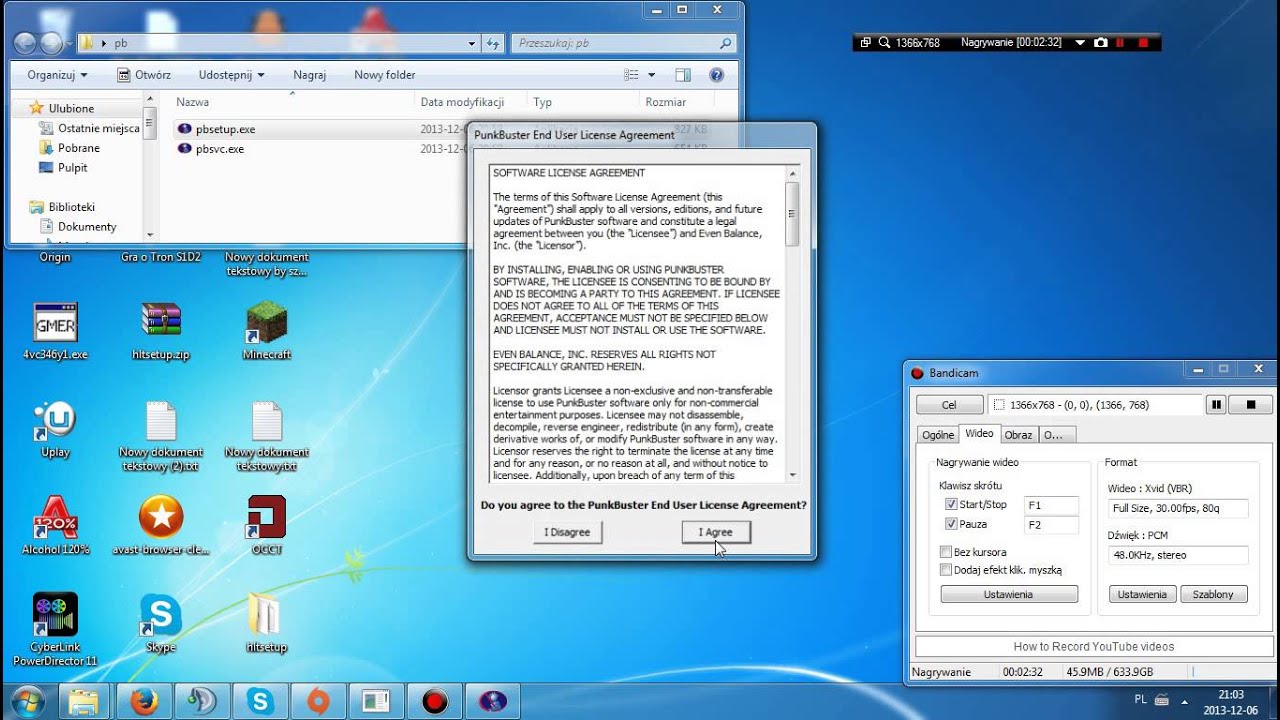
Task: Open the address bar history dropdown
Action: [472, 43]
